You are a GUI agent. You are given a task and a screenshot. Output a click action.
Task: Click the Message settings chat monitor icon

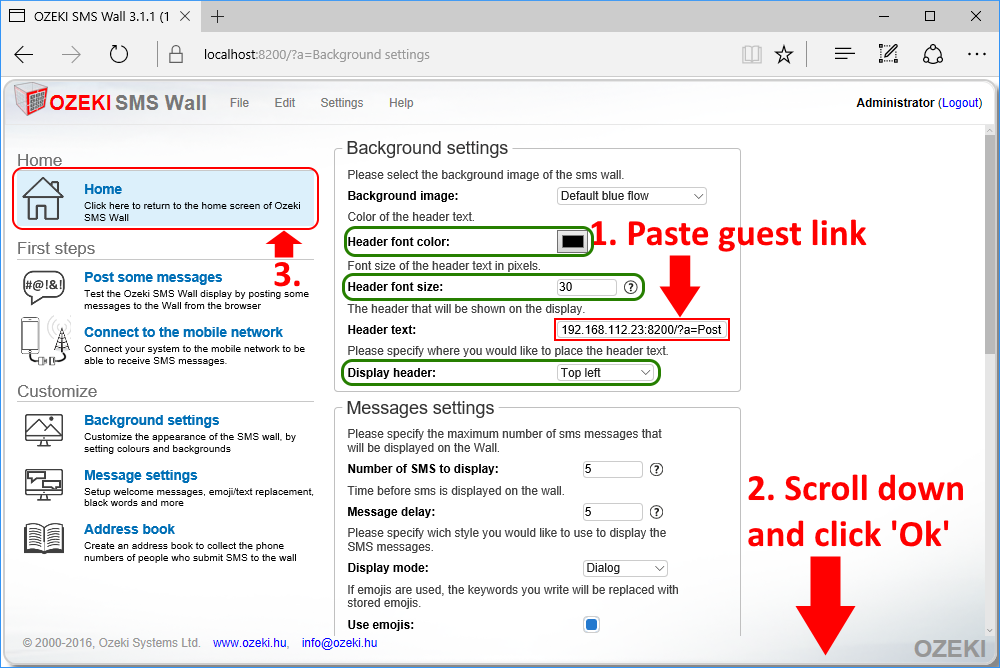44,485
